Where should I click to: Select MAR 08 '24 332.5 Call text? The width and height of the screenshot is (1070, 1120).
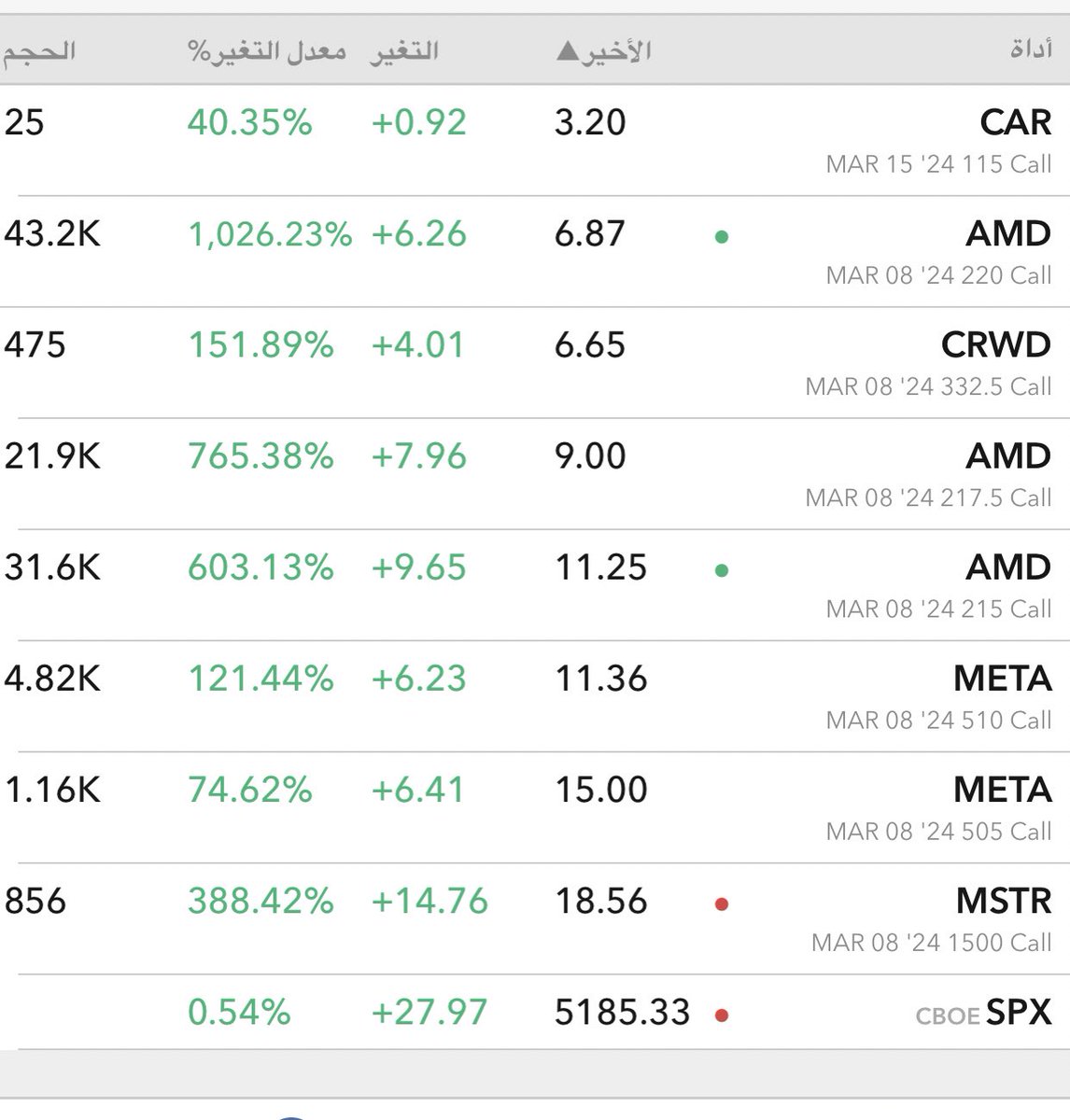click(928, 386)
